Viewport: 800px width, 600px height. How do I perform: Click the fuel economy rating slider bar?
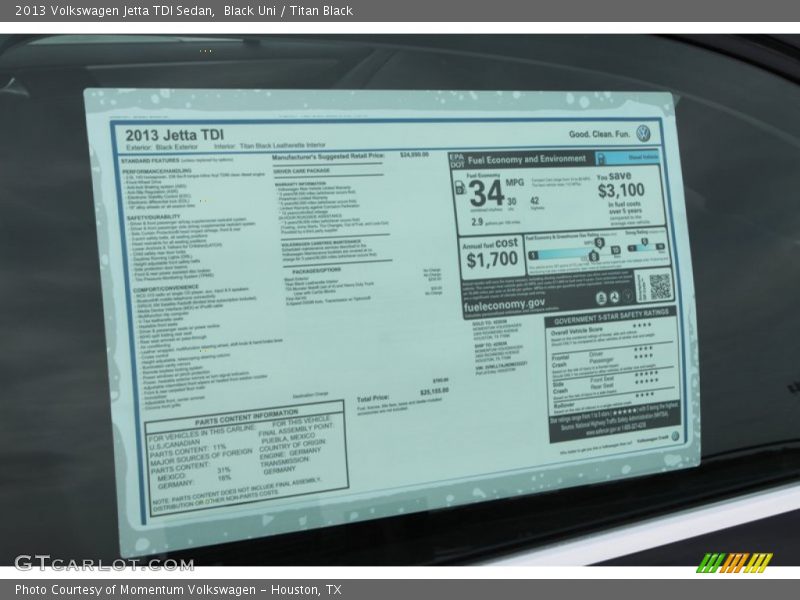coord(574,254)
